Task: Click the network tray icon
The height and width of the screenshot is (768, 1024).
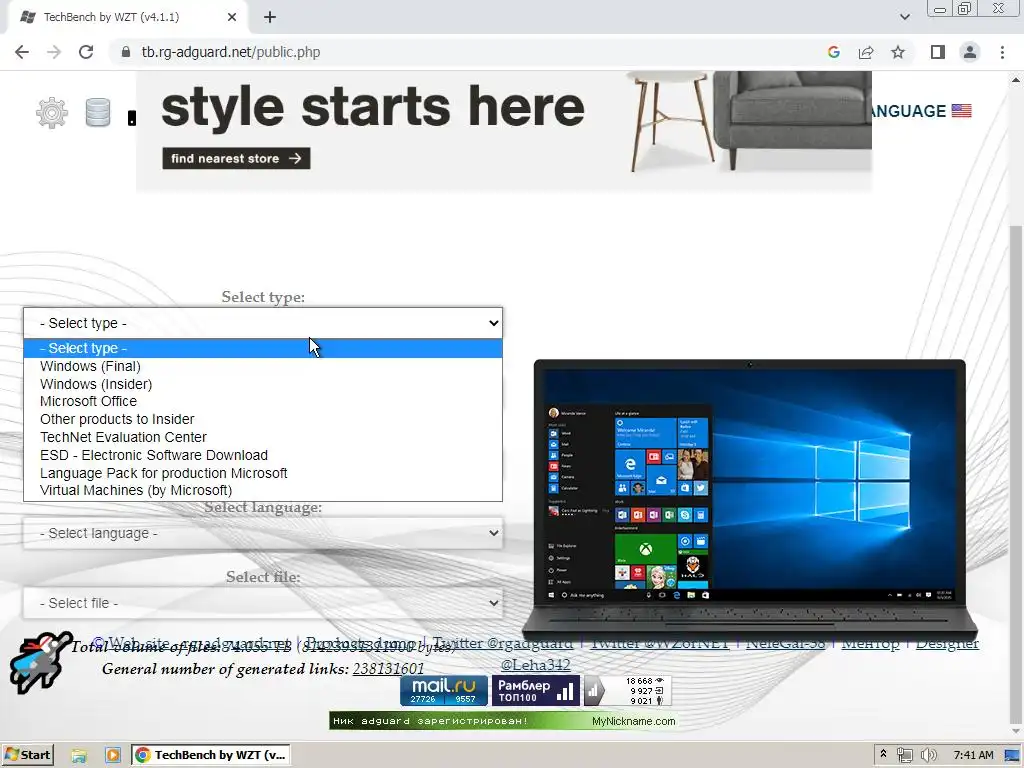Action: (x=904, y=756)
